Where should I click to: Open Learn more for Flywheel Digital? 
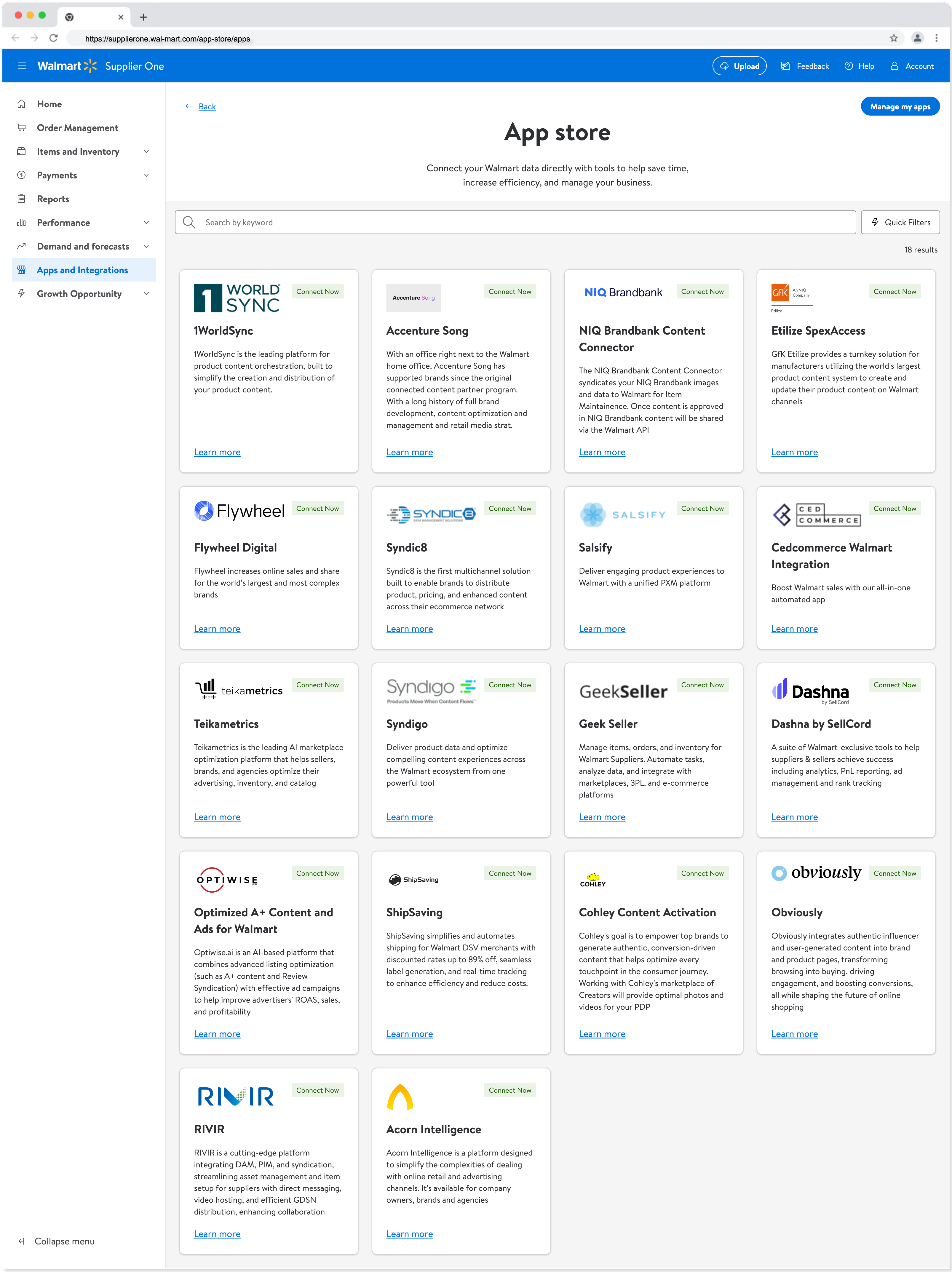click(x=217, y=629)
